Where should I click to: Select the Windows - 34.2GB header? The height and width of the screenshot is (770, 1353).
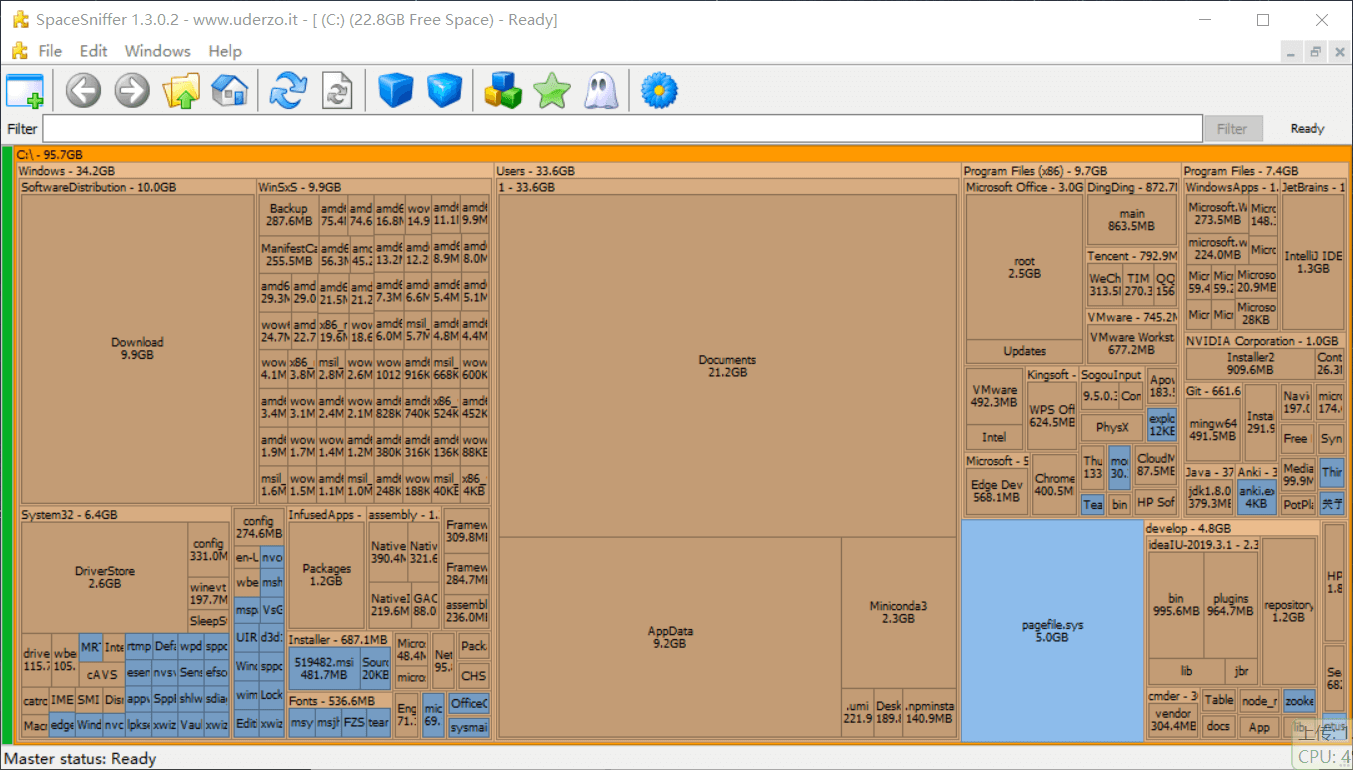click(x=255, y=171)
